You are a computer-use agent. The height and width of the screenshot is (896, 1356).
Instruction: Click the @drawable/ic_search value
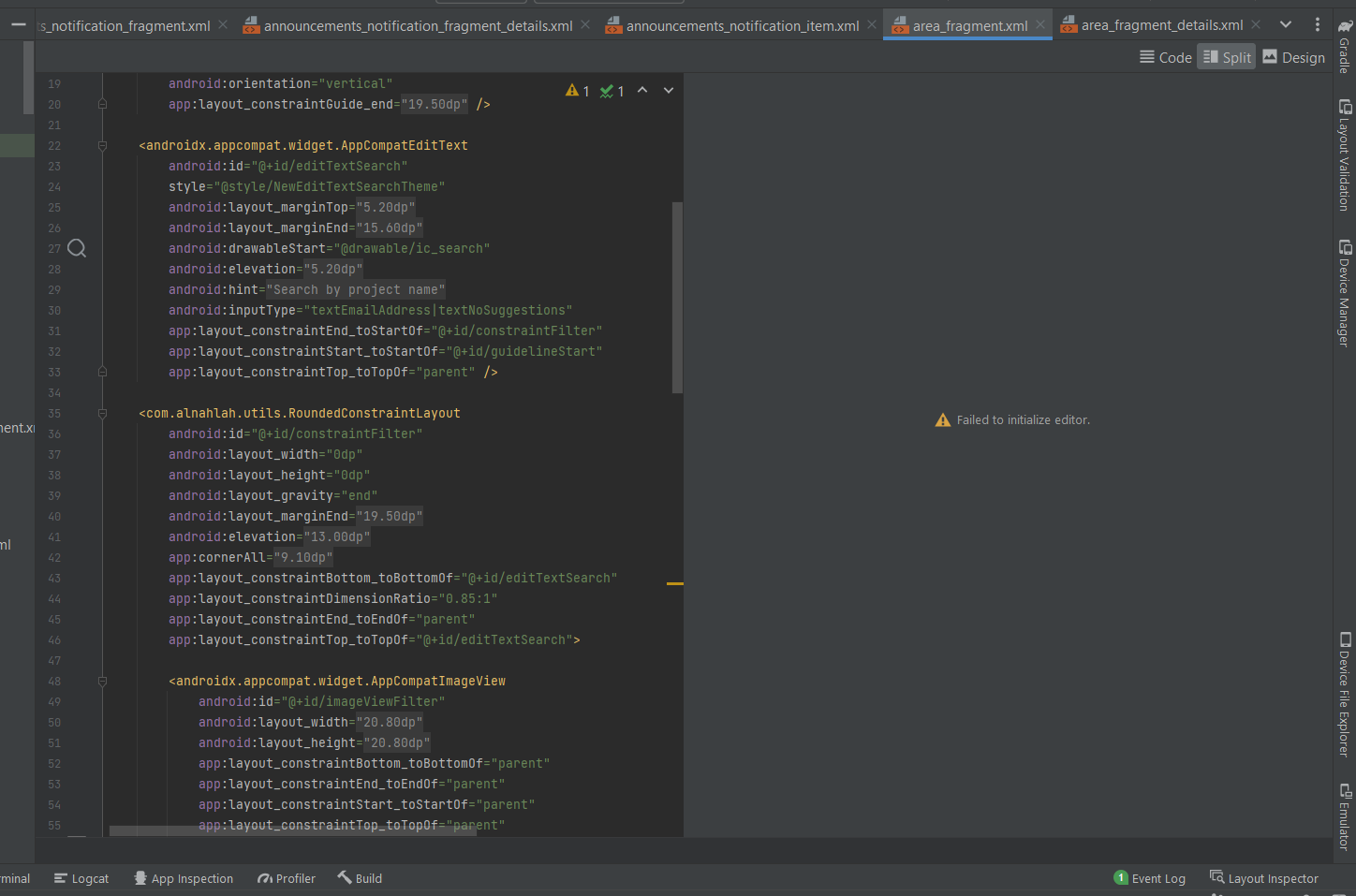click(412, 248)
